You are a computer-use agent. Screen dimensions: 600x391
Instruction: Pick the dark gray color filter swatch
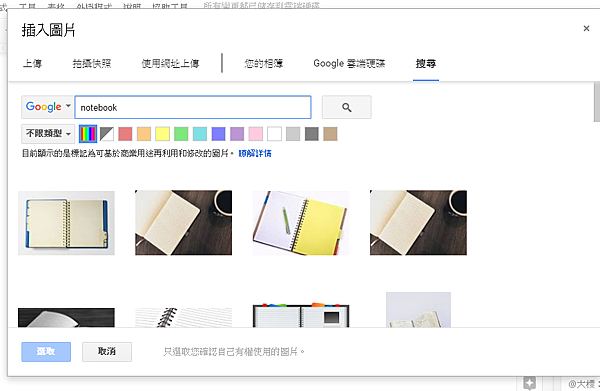tap(311, 134)
